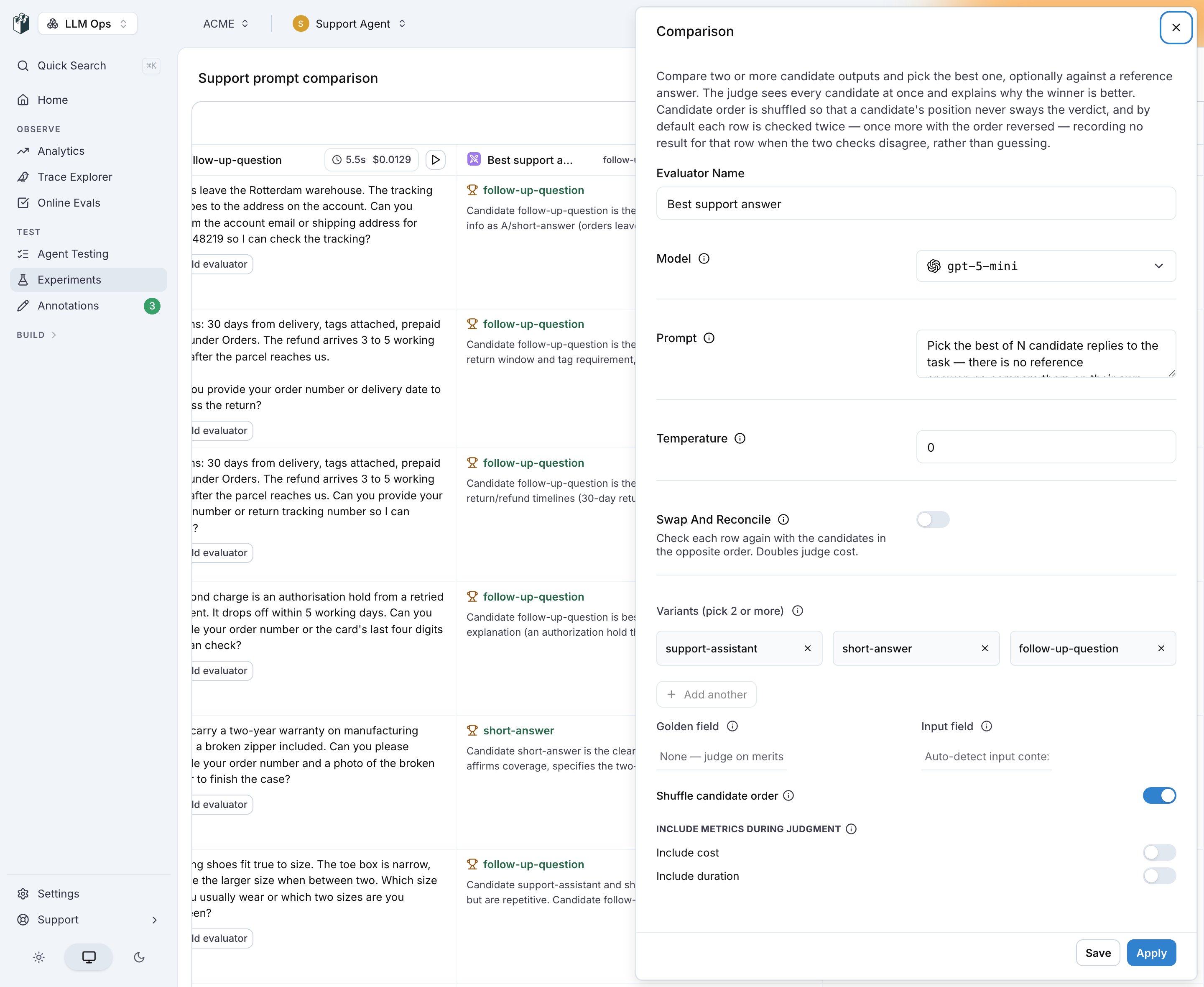Remove short-answer variant with its X icon
The height and width of the screenshot is (987, 1204).
pos(985,648)
